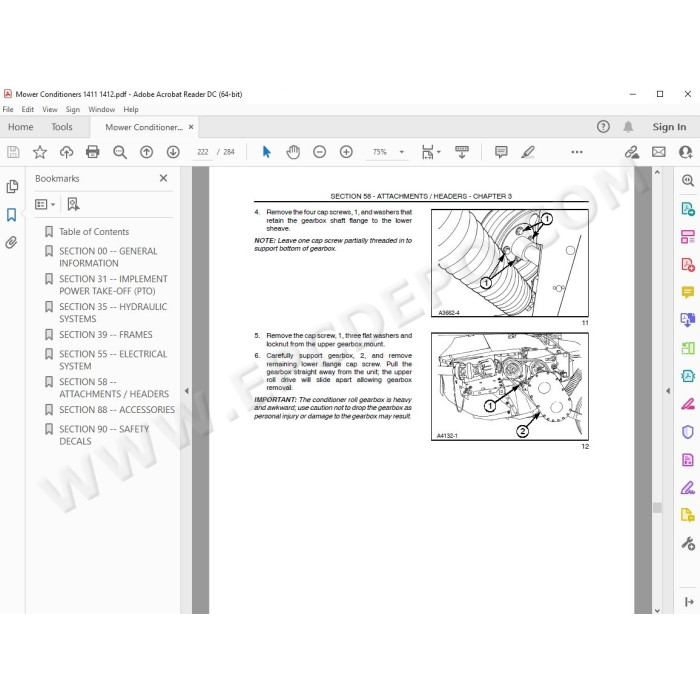
Task: Expand the right tools pane labels
Action: click(x=689, y=602)
